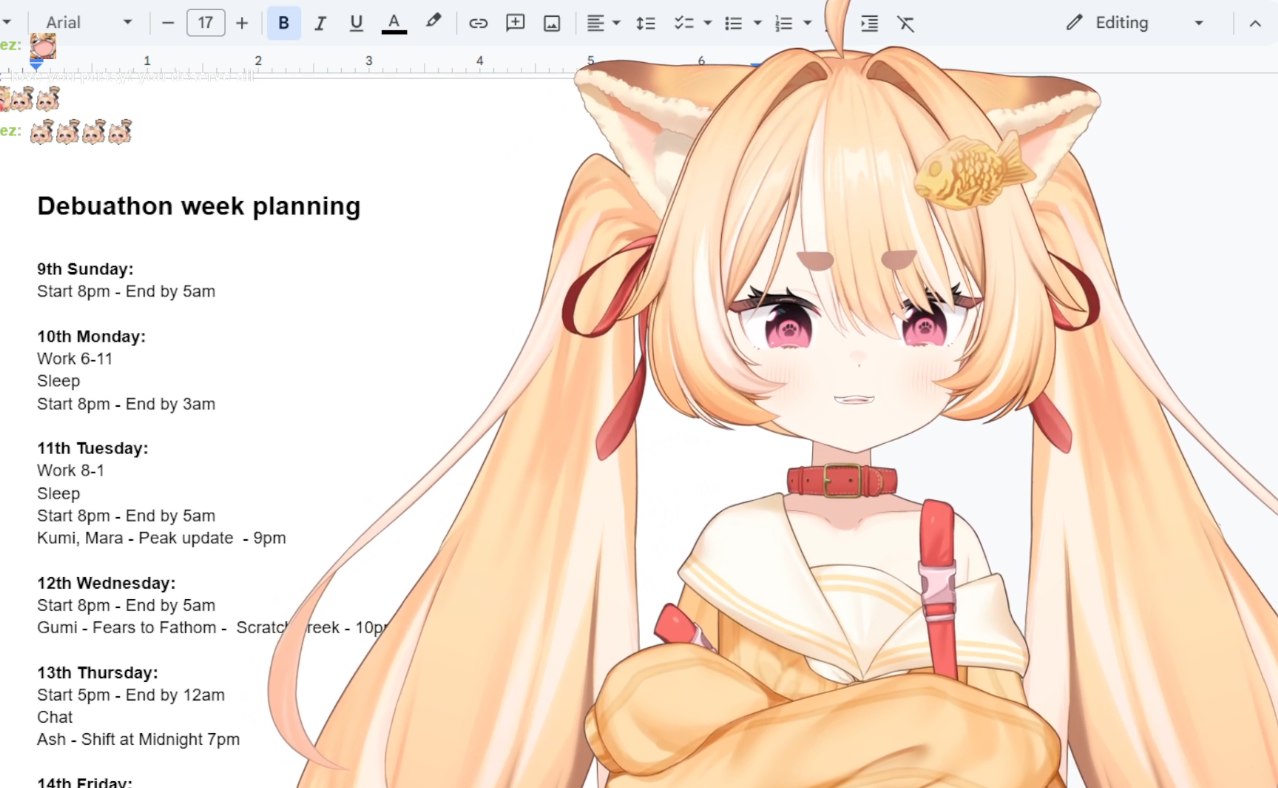Toggle underline formatting
Viewport: 1278px width, 788px height.
click(356, 23)
